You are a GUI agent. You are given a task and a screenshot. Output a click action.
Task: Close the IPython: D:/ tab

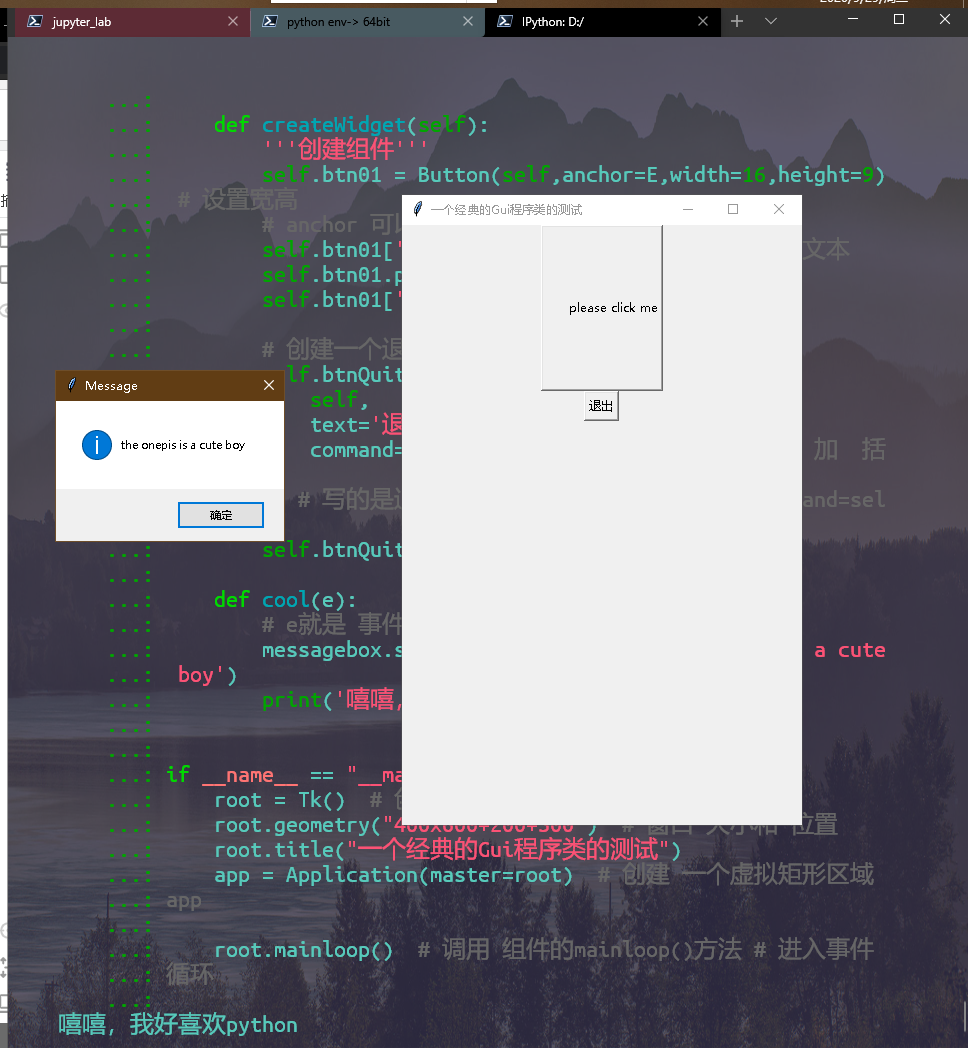tap(703, 21)
